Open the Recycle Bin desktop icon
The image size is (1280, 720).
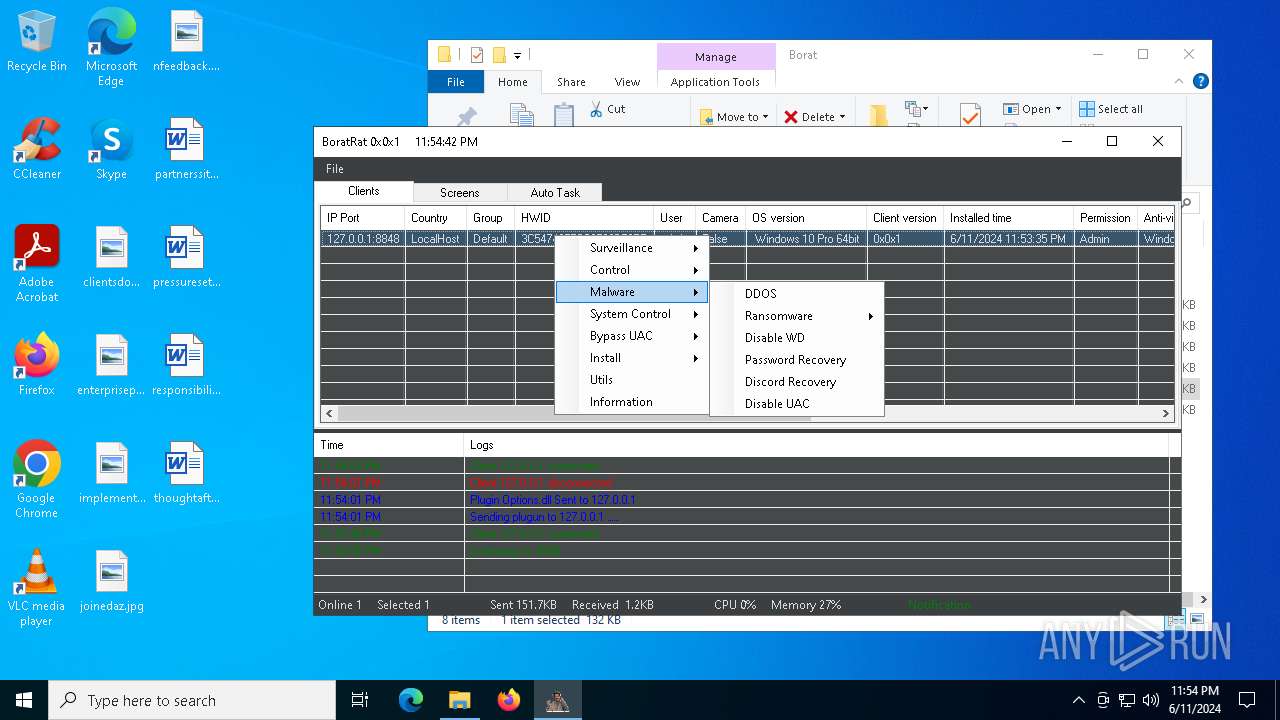[x=37, y=42]
